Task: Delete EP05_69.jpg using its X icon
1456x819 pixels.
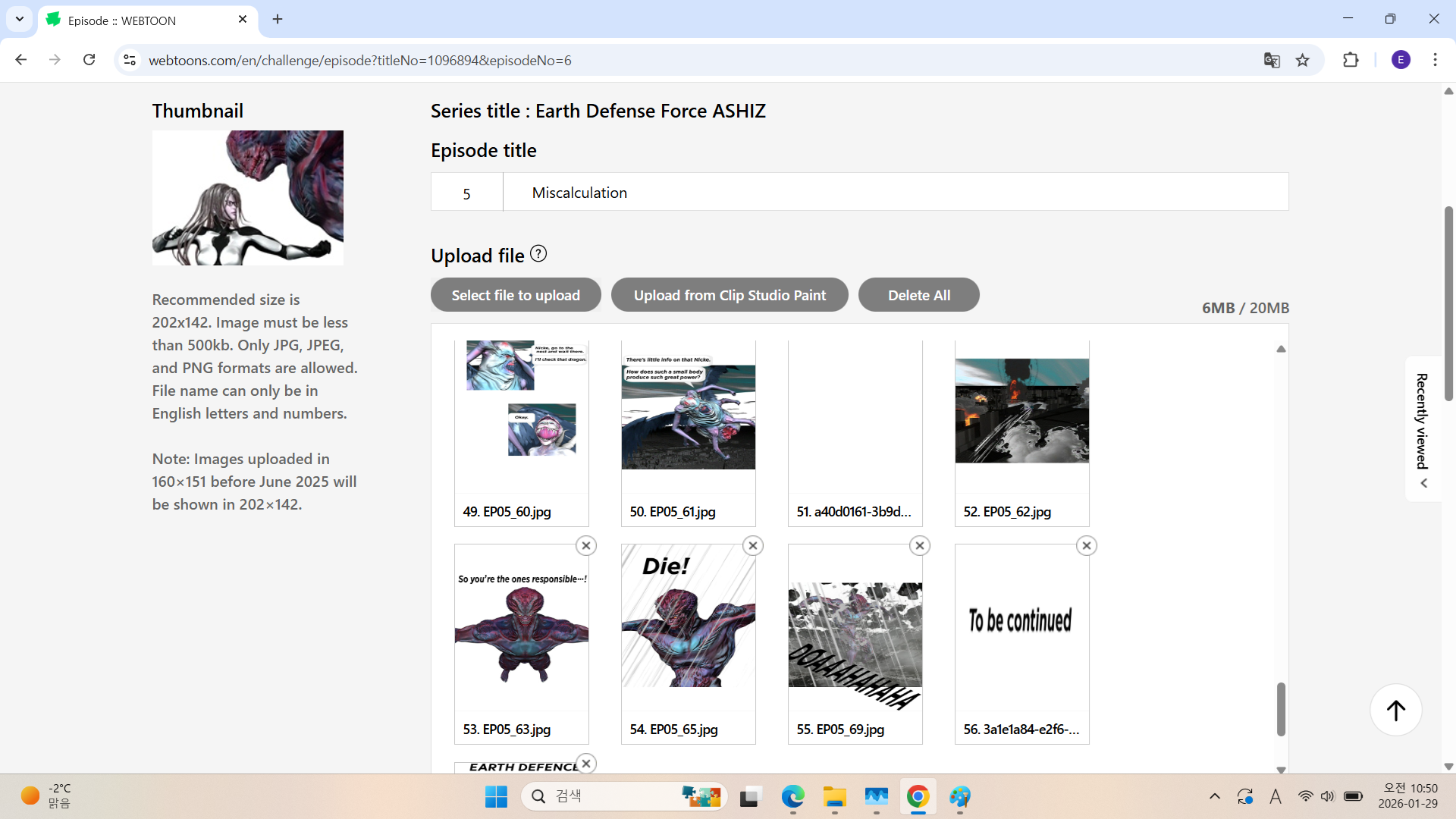Action: 920,546
